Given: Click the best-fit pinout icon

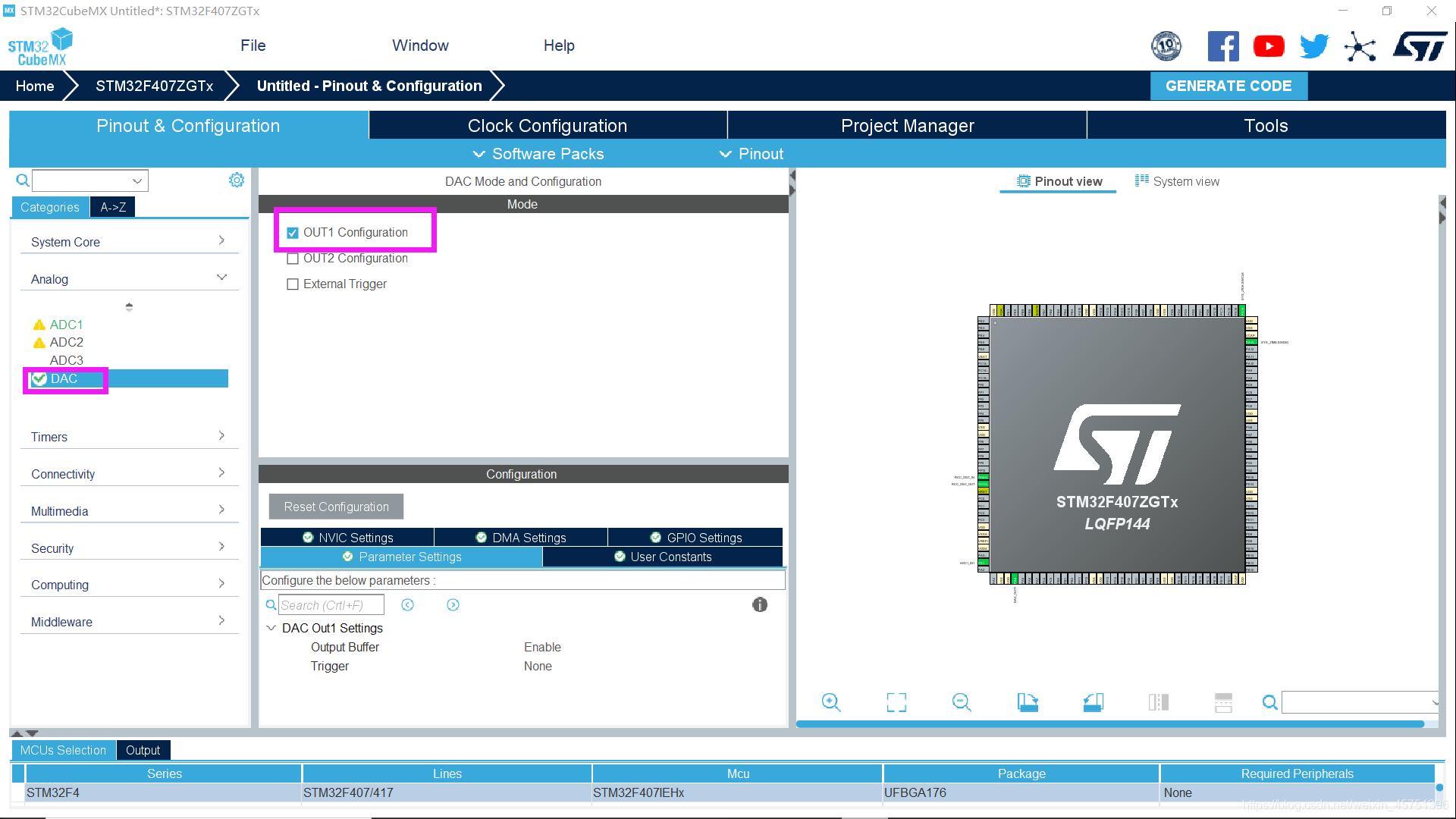Looking at the screenshot, I should coord(896,702).
